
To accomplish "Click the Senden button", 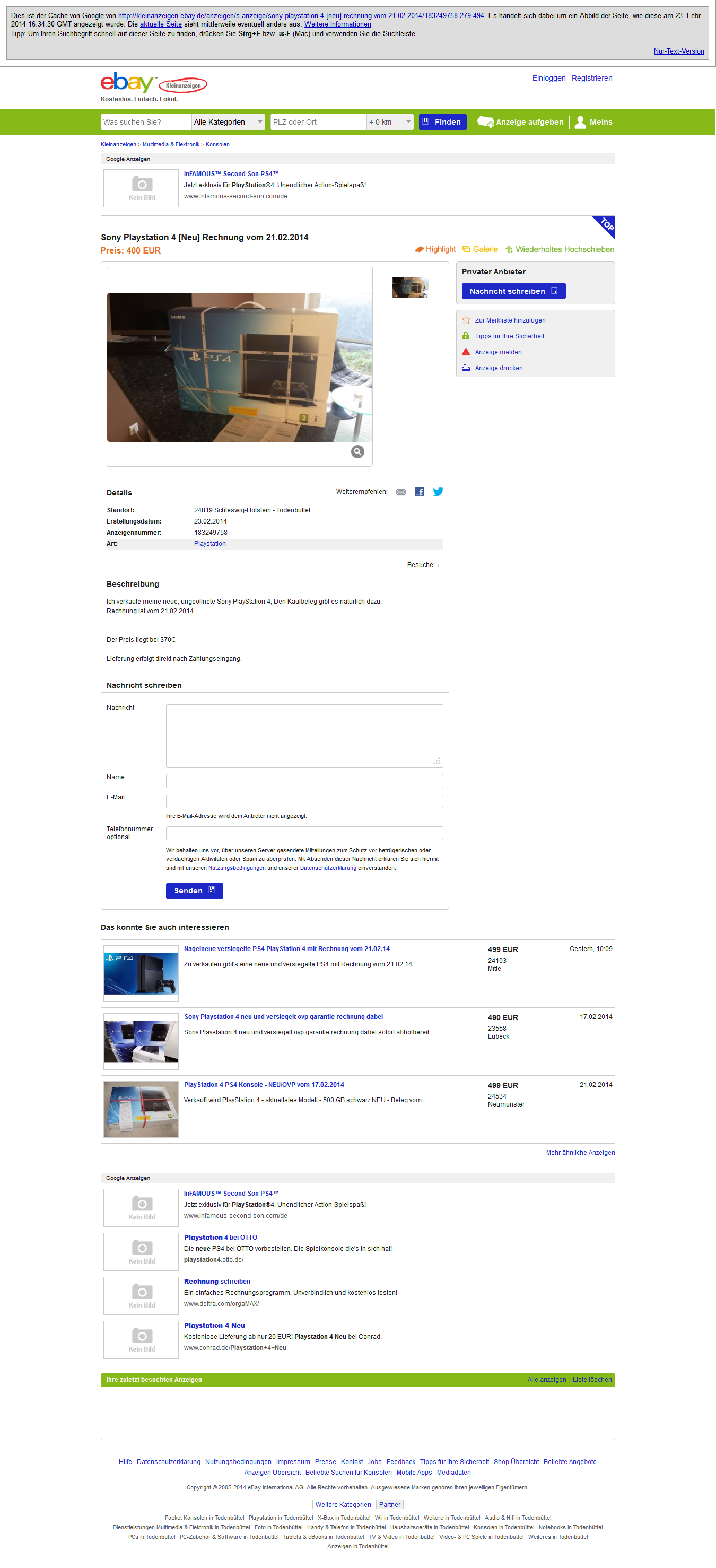I will 194,891.
